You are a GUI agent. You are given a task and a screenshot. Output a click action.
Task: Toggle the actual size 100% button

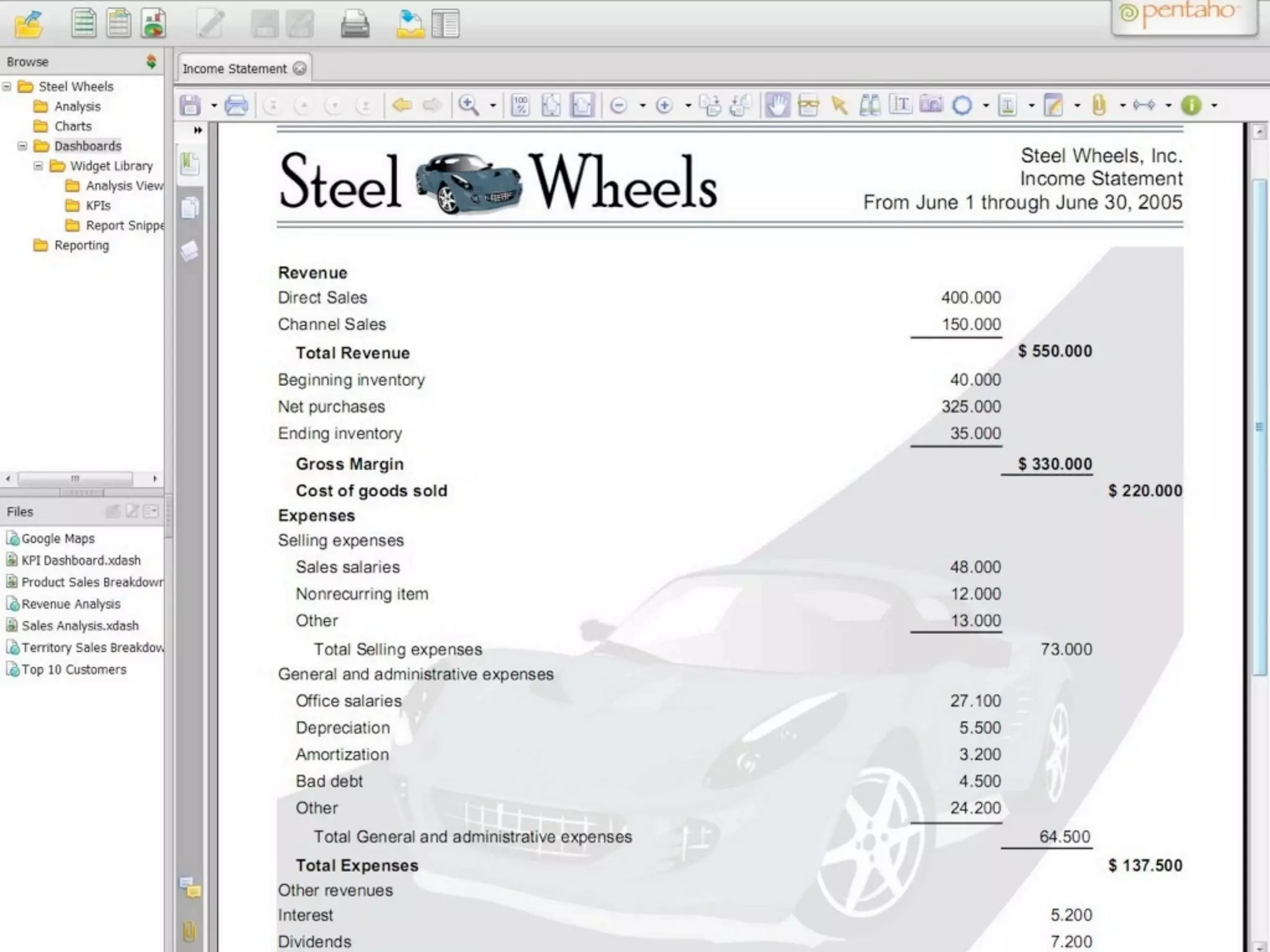tap(520, 105)
